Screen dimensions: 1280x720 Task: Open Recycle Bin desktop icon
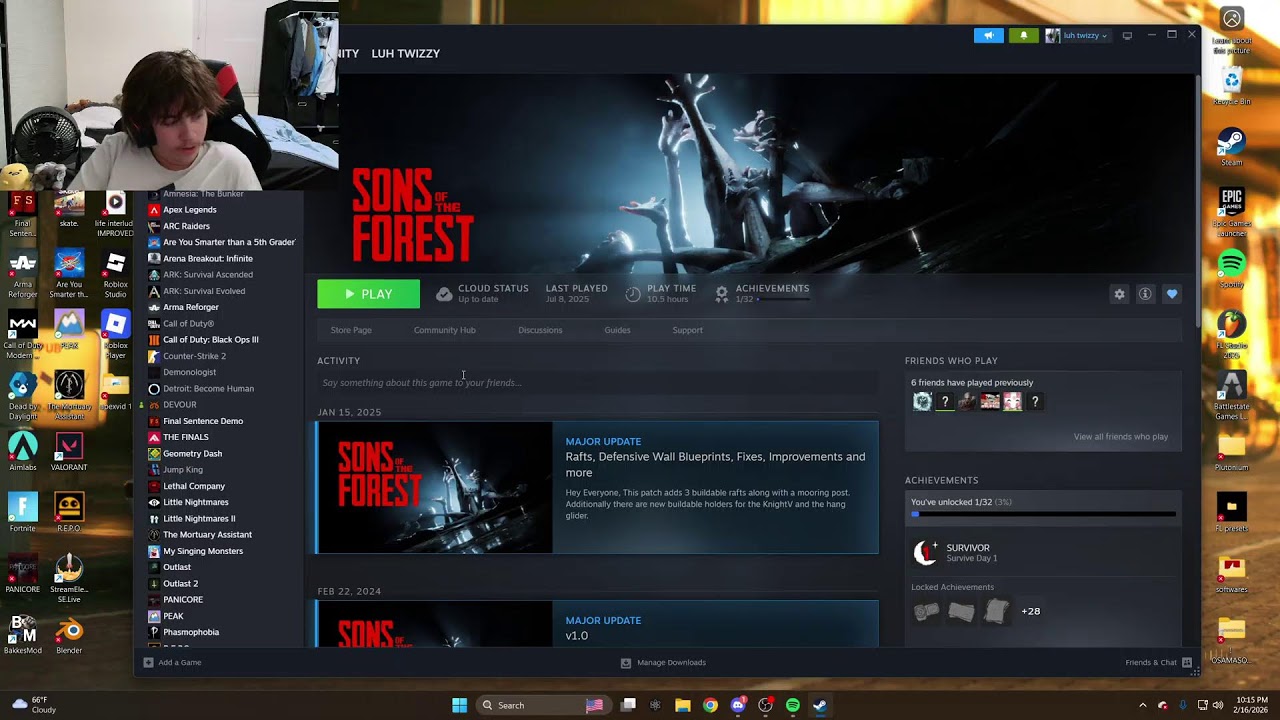(x=1232, y=85)
